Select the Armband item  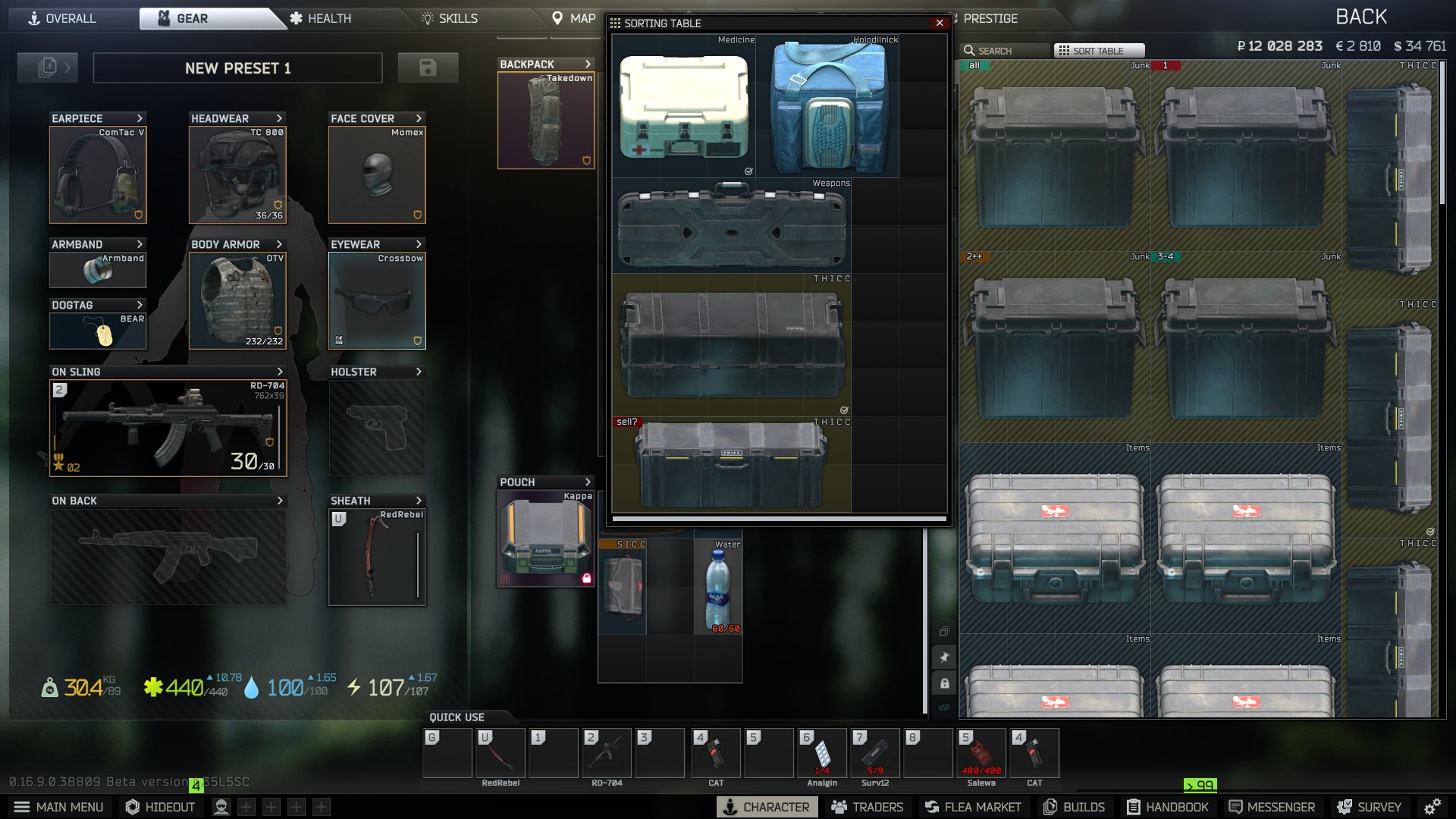tap(98, 270)
